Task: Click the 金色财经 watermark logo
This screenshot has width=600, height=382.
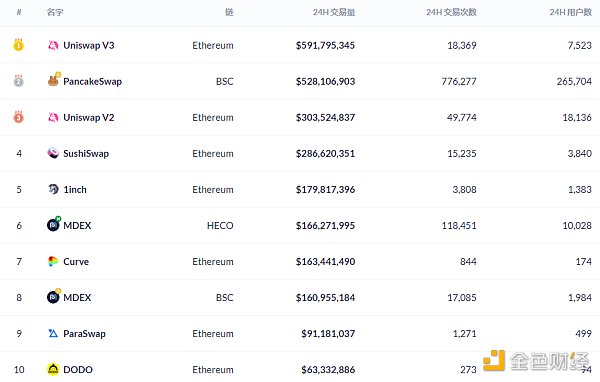Action: tap(536, 361)
